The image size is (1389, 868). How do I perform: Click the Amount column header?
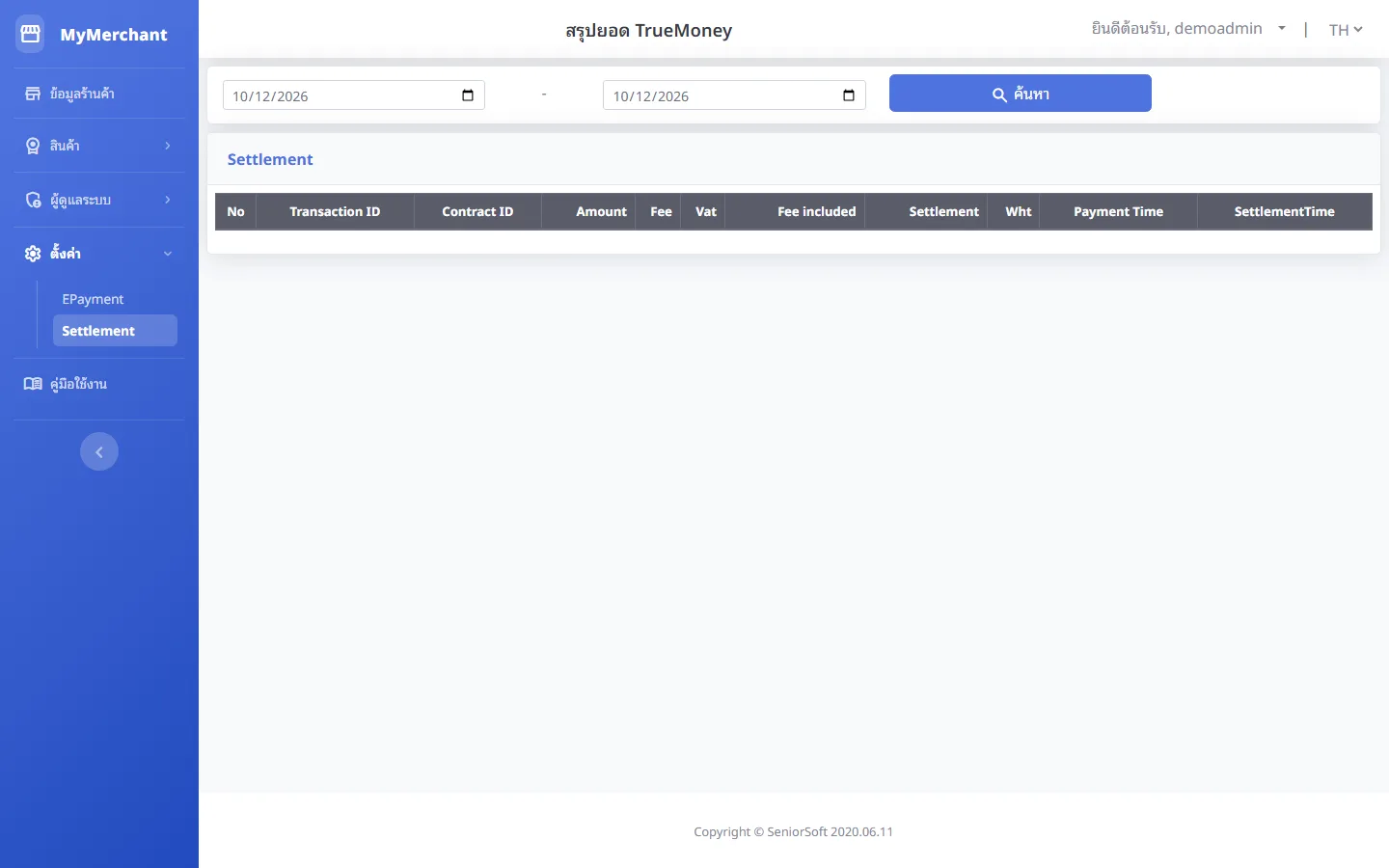click(x=589, y=211)
